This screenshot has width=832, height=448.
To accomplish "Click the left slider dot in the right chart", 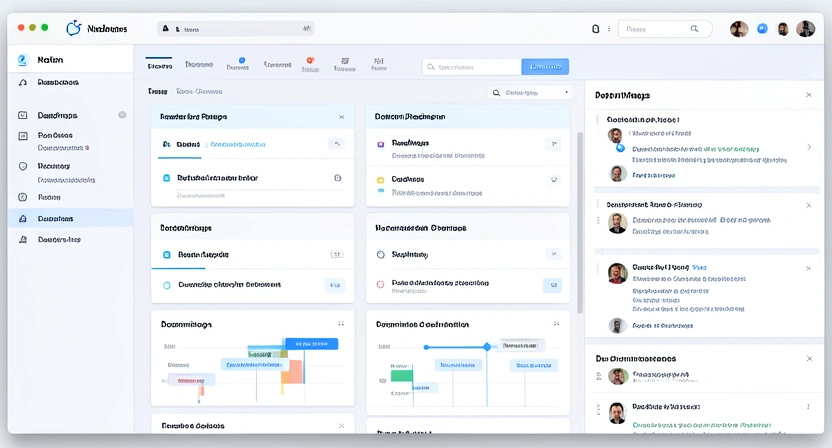I will (x=426, y=347).
